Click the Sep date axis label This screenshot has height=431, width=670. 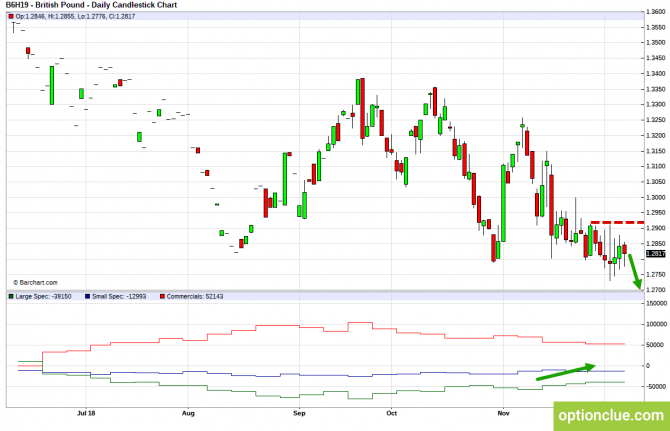click(299, 413)
